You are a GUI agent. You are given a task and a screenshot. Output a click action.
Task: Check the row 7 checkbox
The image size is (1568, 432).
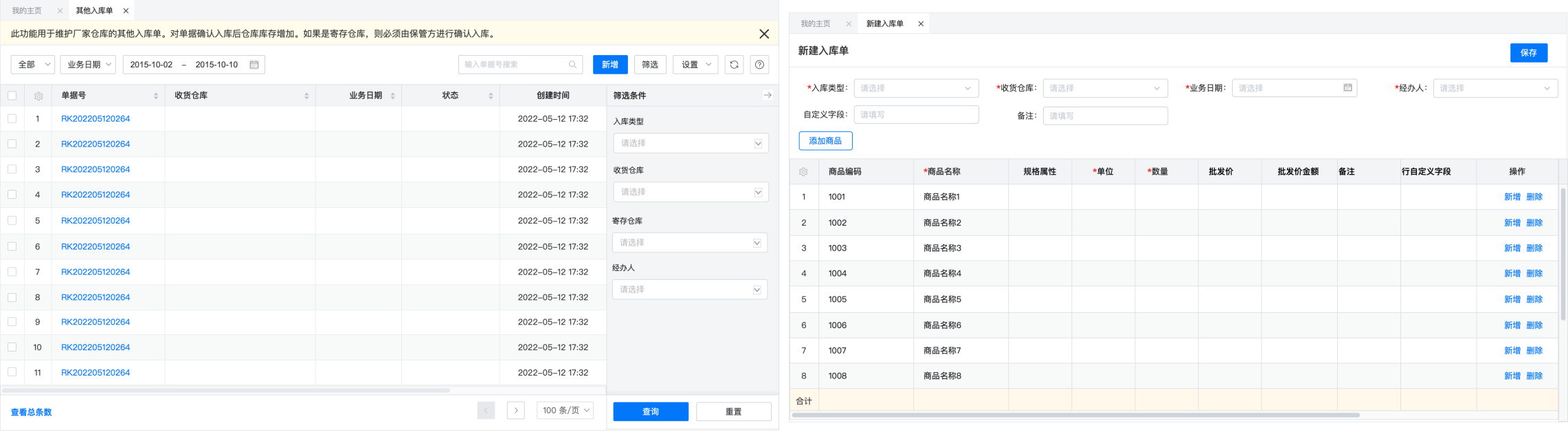pos(12,272)
